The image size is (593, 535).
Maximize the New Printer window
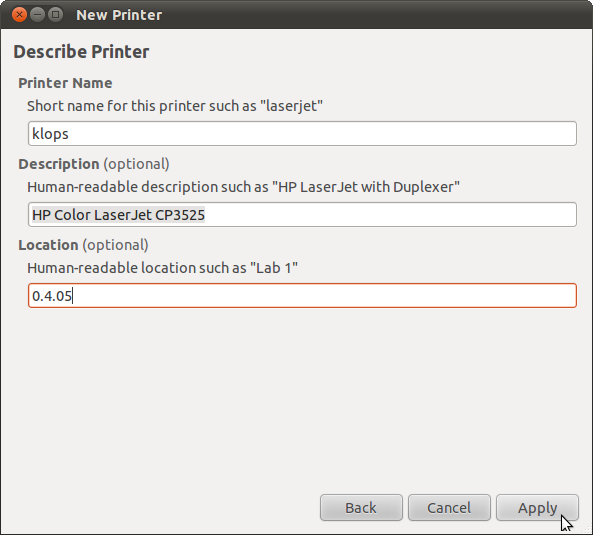(56, 15)
